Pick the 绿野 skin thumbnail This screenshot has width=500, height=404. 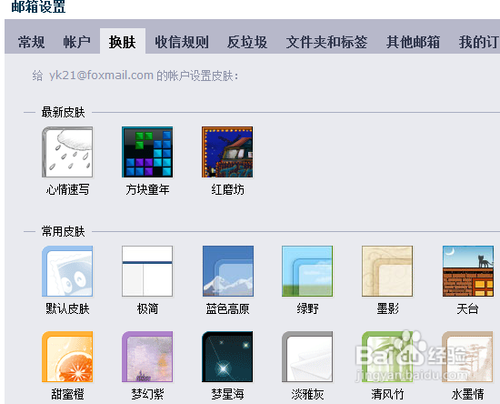tap(307, 271)
